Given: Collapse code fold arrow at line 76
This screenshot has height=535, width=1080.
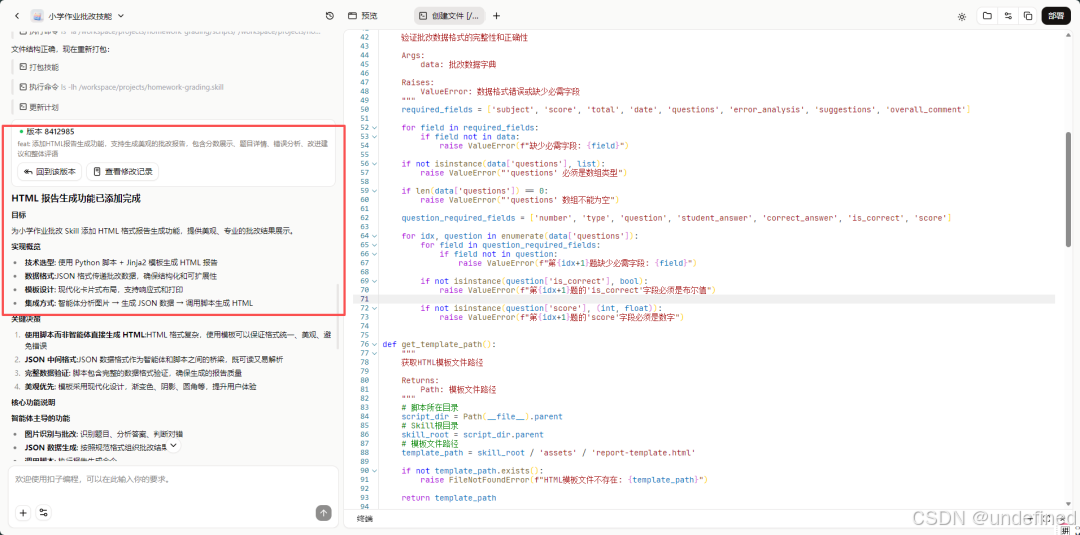Looking at the screenshot, I should tap(375, 344).
